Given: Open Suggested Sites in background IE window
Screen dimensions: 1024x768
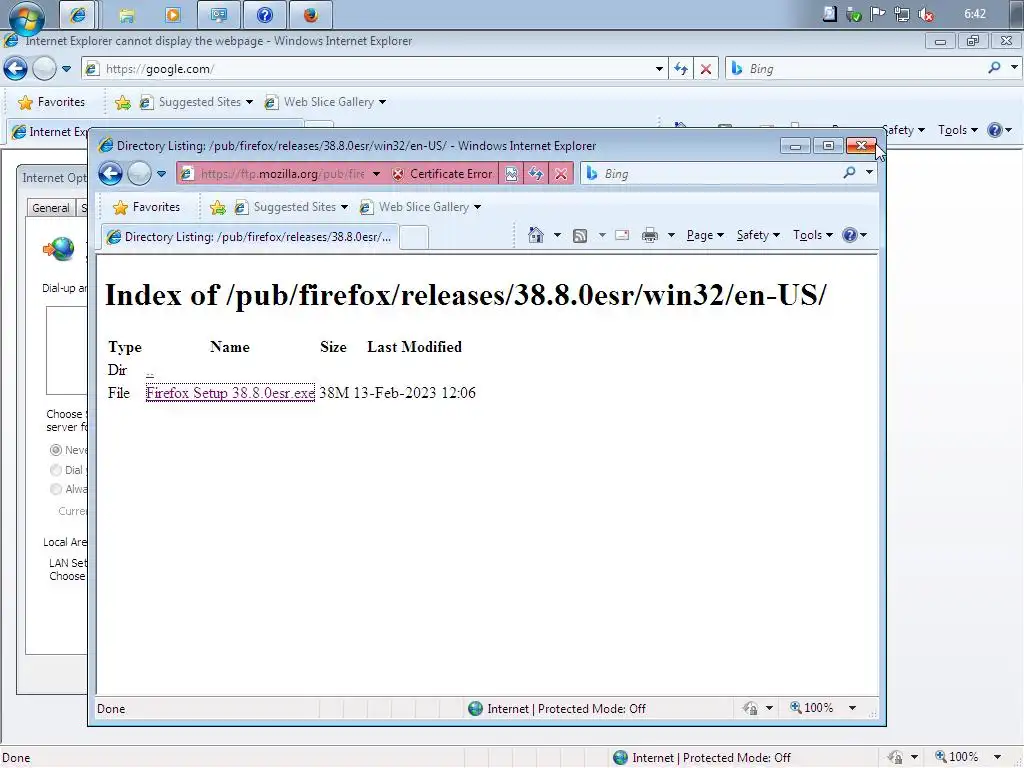Looking at the screenshot, I should pos(196,102).
